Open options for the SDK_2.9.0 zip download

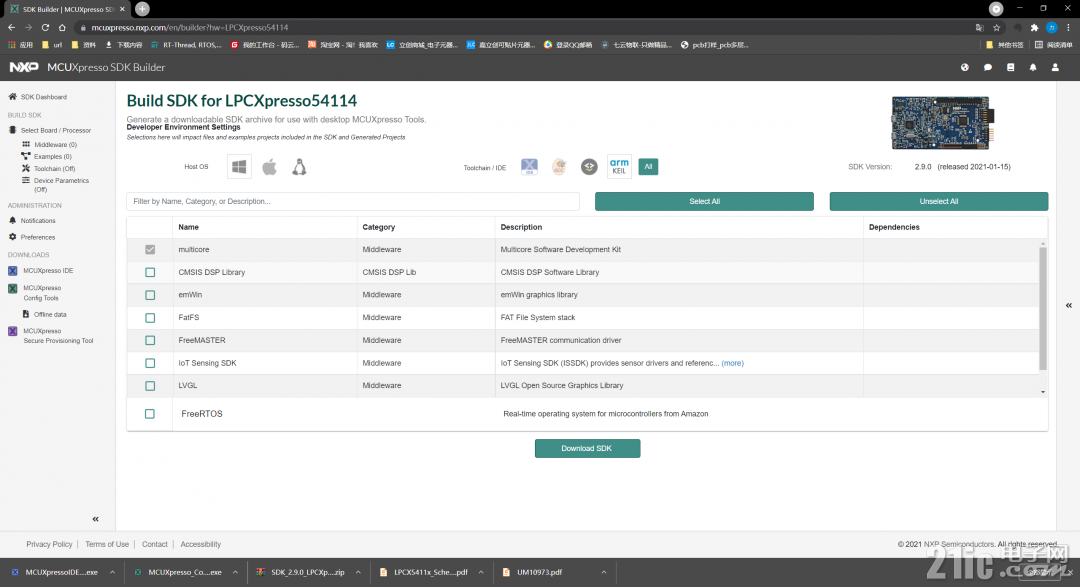pos(358,573)
